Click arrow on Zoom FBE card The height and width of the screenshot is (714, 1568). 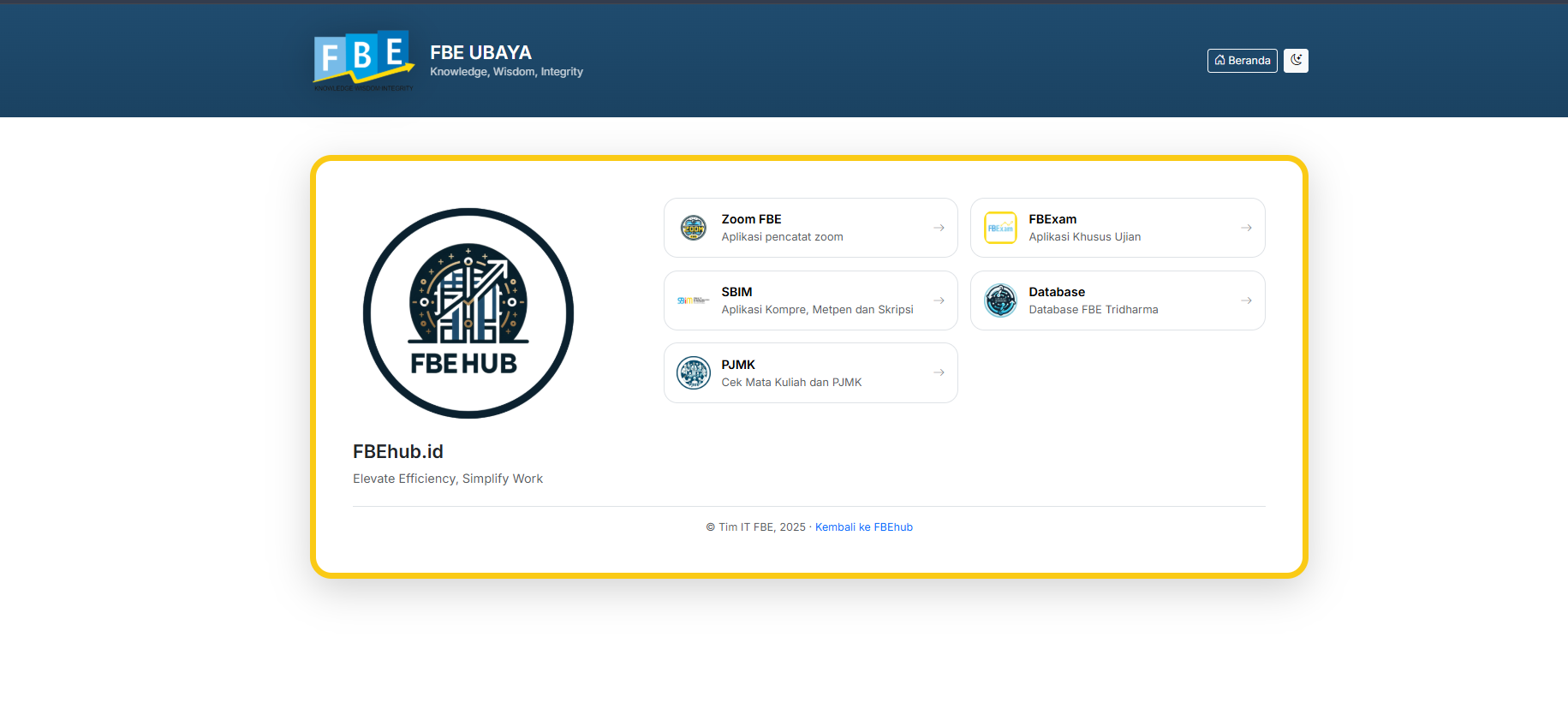click(939, 228)
